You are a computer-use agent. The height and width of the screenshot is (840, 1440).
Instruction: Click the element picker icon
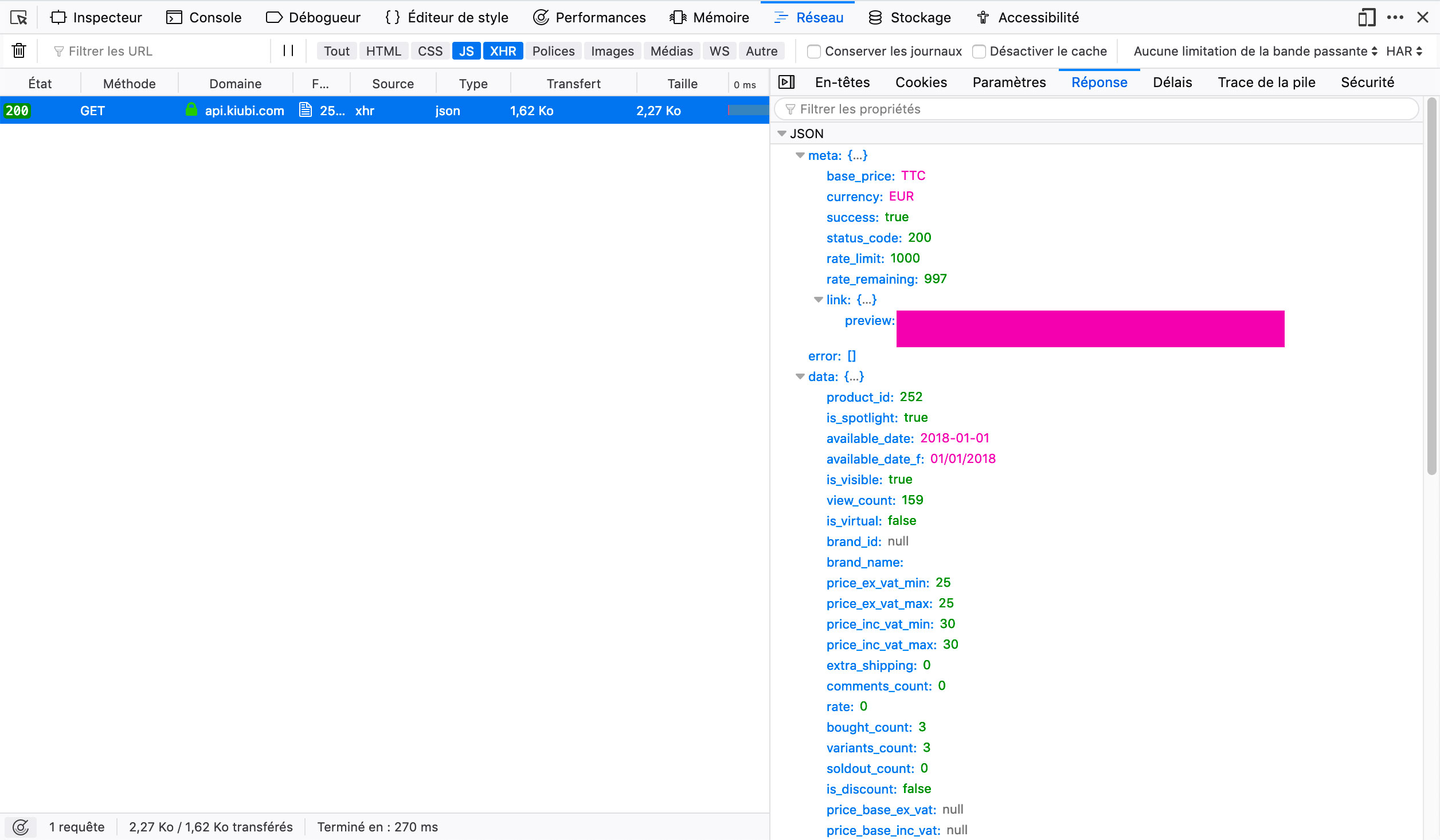18,18
